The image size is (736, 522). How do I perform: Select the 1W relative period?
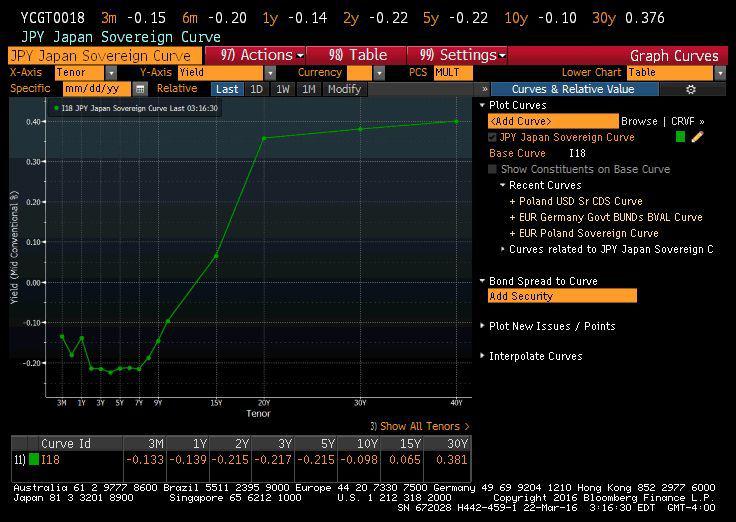pyautogui.click(x=283, y=89)
